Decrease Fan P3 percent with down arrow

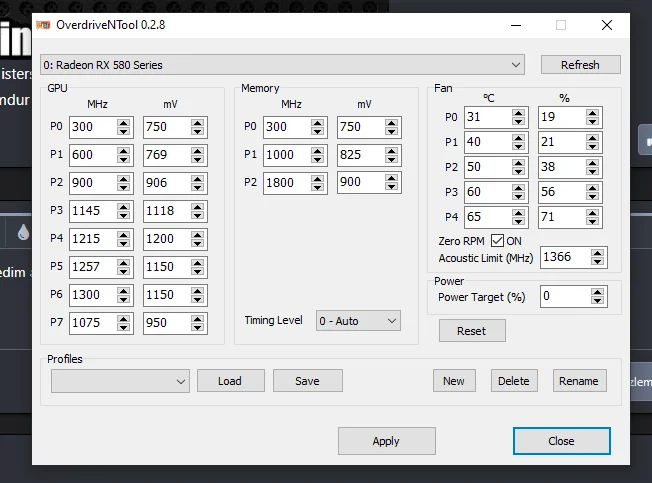(x=592, y=196)
